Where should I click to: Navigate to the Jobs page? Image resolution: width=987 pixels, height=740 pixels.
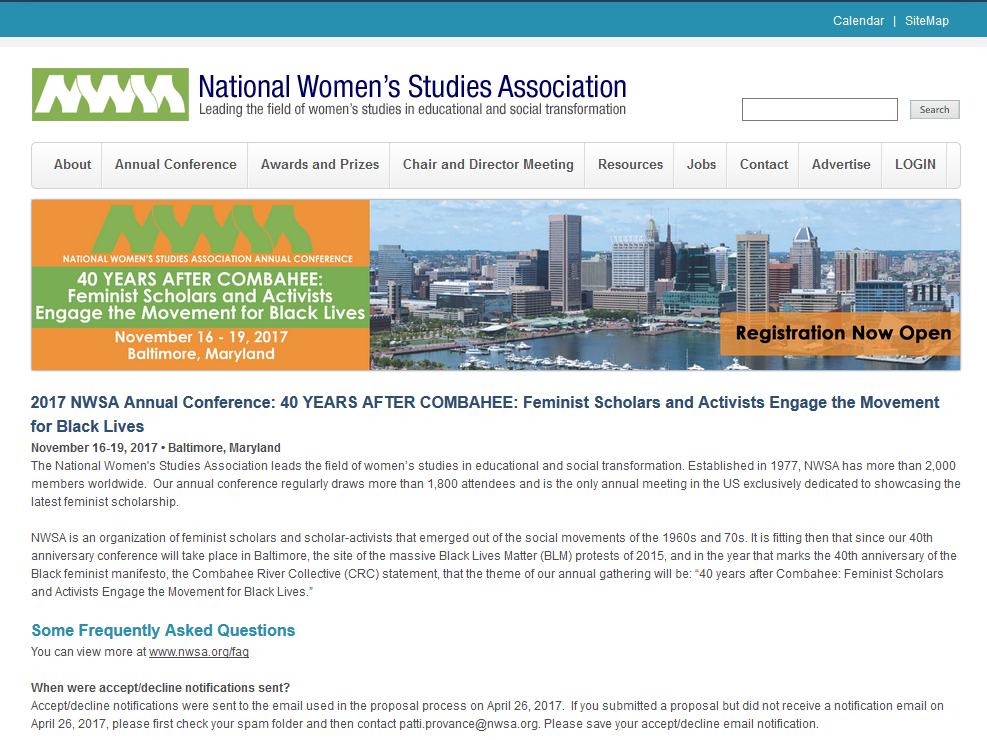701,165
